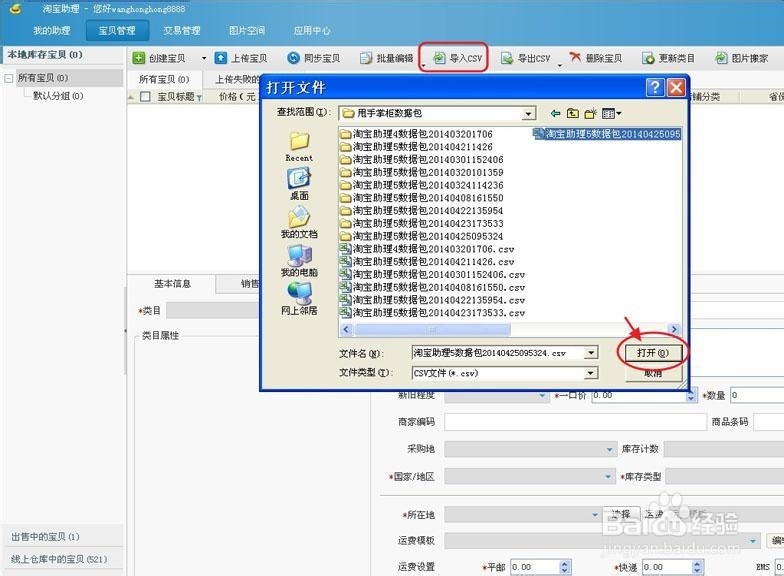Toggle the select-all checkbox beside 宝贝标题
The width and height of the screenshot is (784, 576).
(146, 96)
